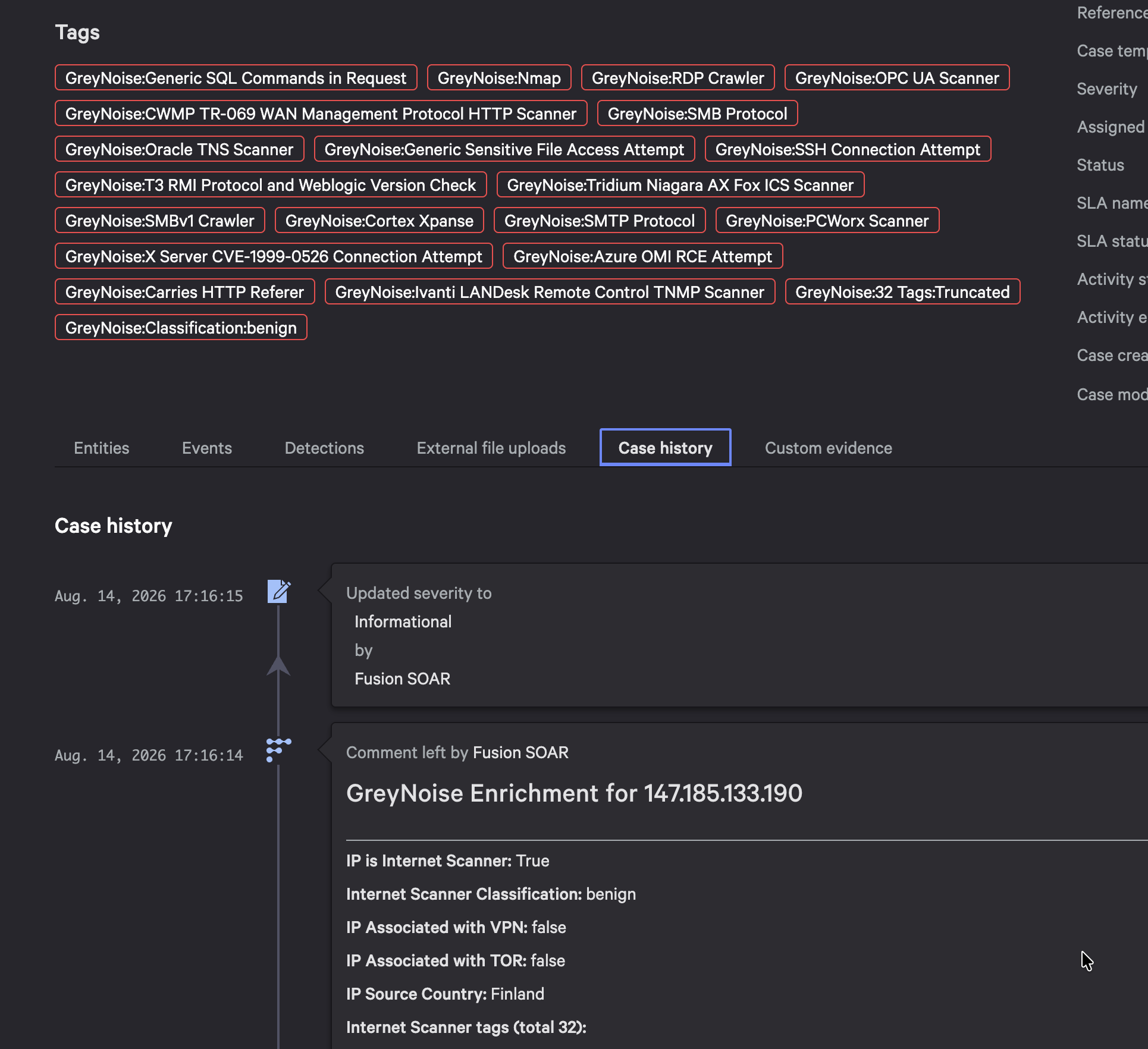Select Tridium Niagara AX Fox ICS Scanner tag

tap(680, 185)
